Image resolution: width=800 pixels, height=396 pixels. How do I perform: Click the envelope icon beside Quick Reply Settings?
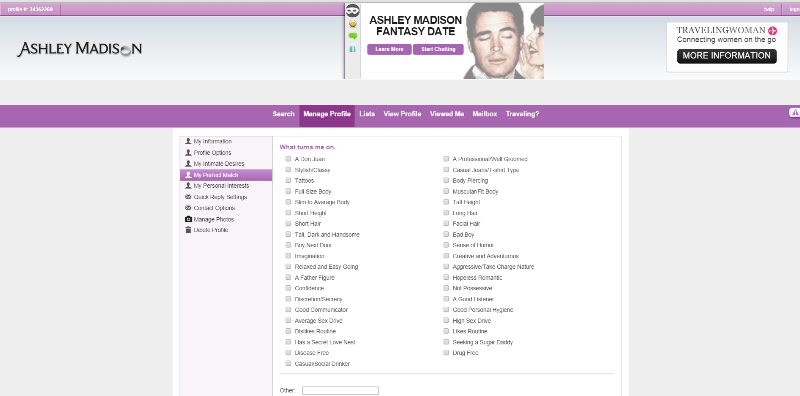[x=188, y=197]
